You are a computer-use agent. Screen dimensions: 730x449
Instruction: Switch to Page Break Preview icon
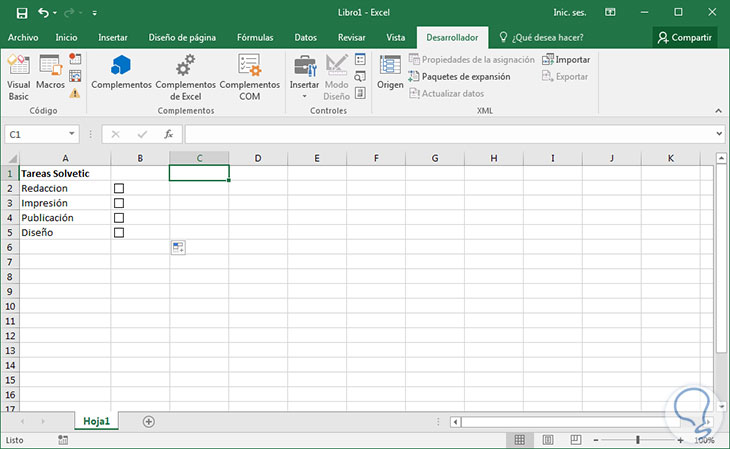576,440
